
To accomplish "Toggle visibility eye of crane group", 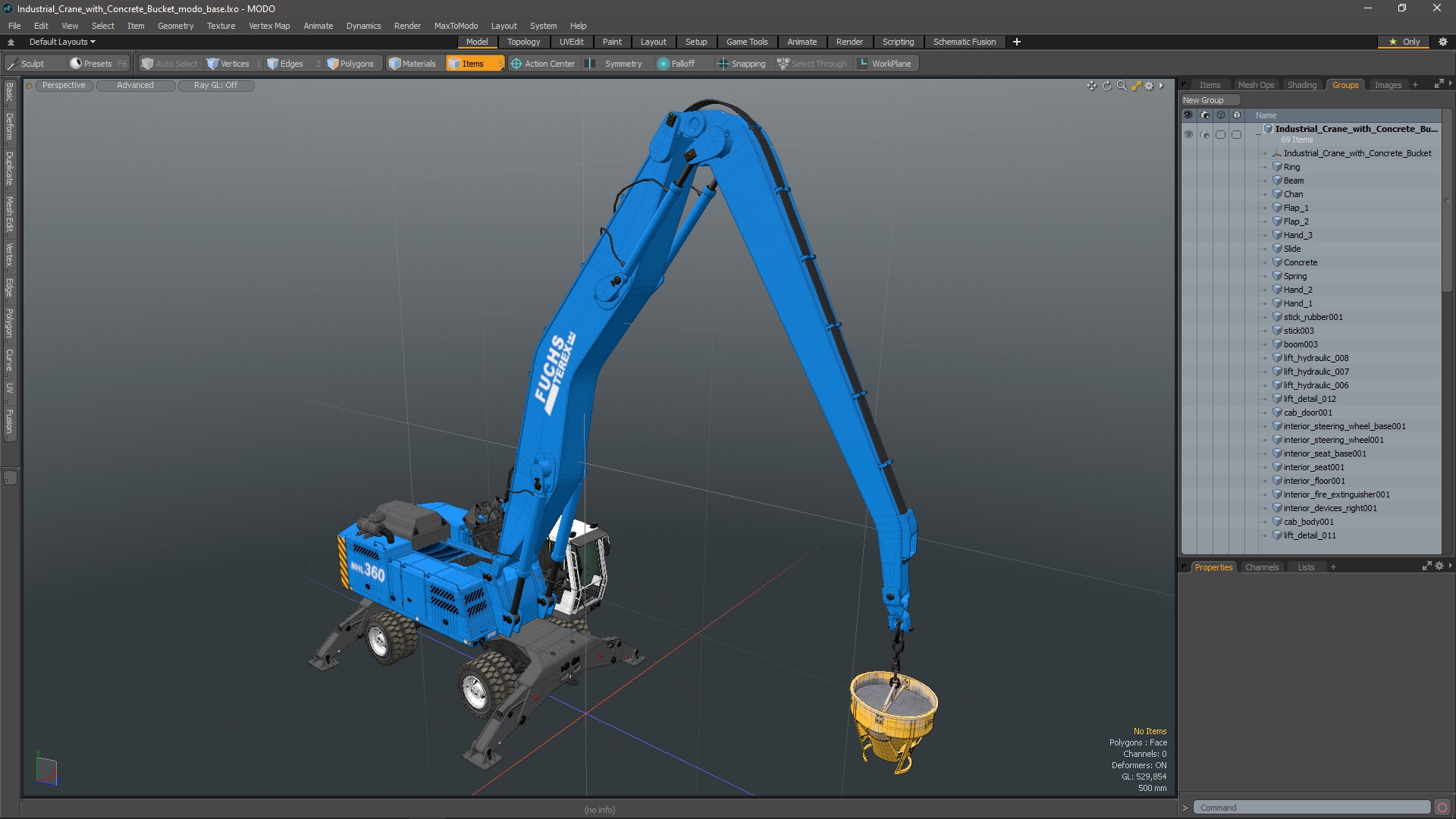I will pos(1188,134).
